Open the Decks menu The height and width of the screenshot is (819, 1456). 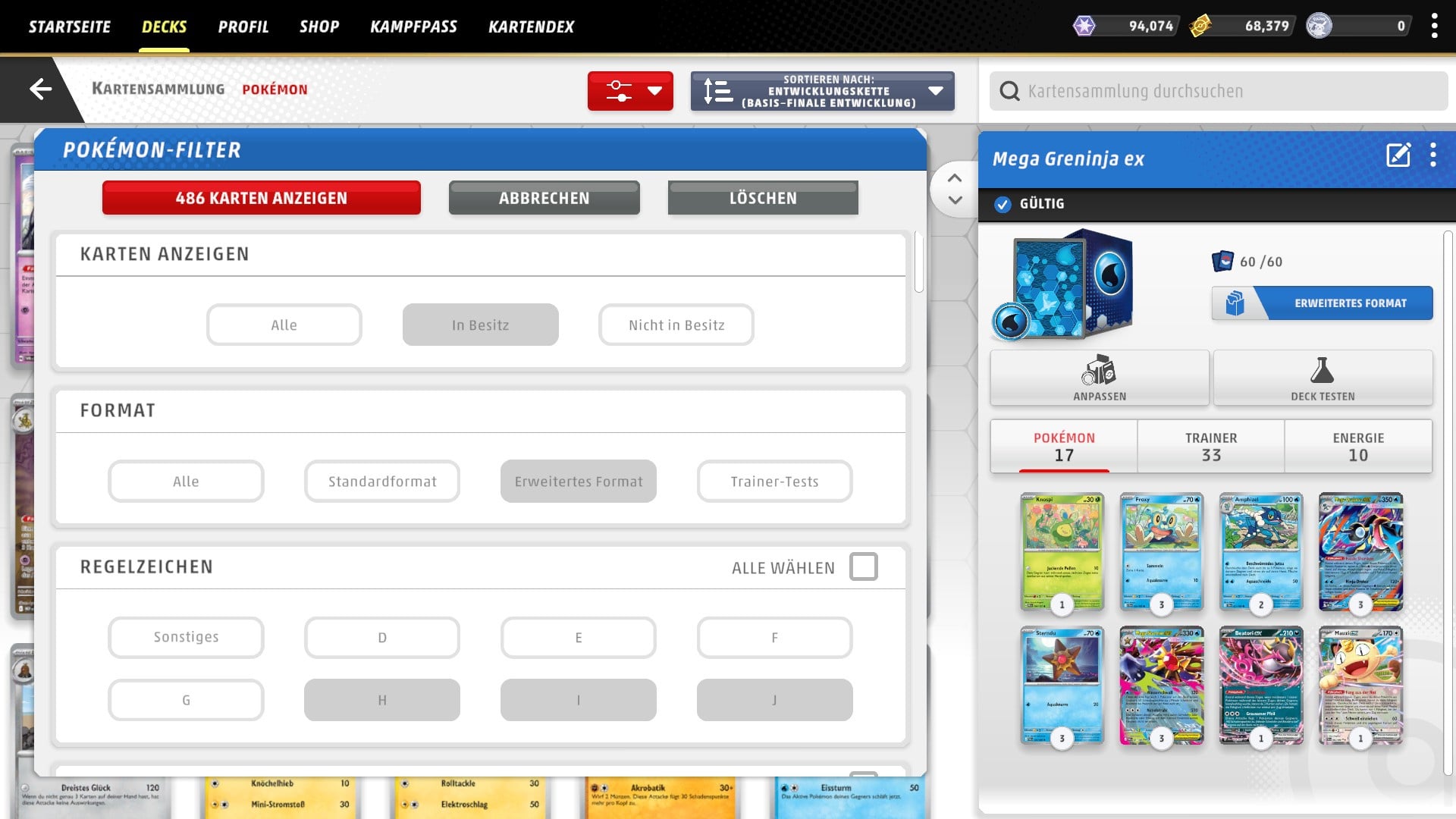pos(164,27)
